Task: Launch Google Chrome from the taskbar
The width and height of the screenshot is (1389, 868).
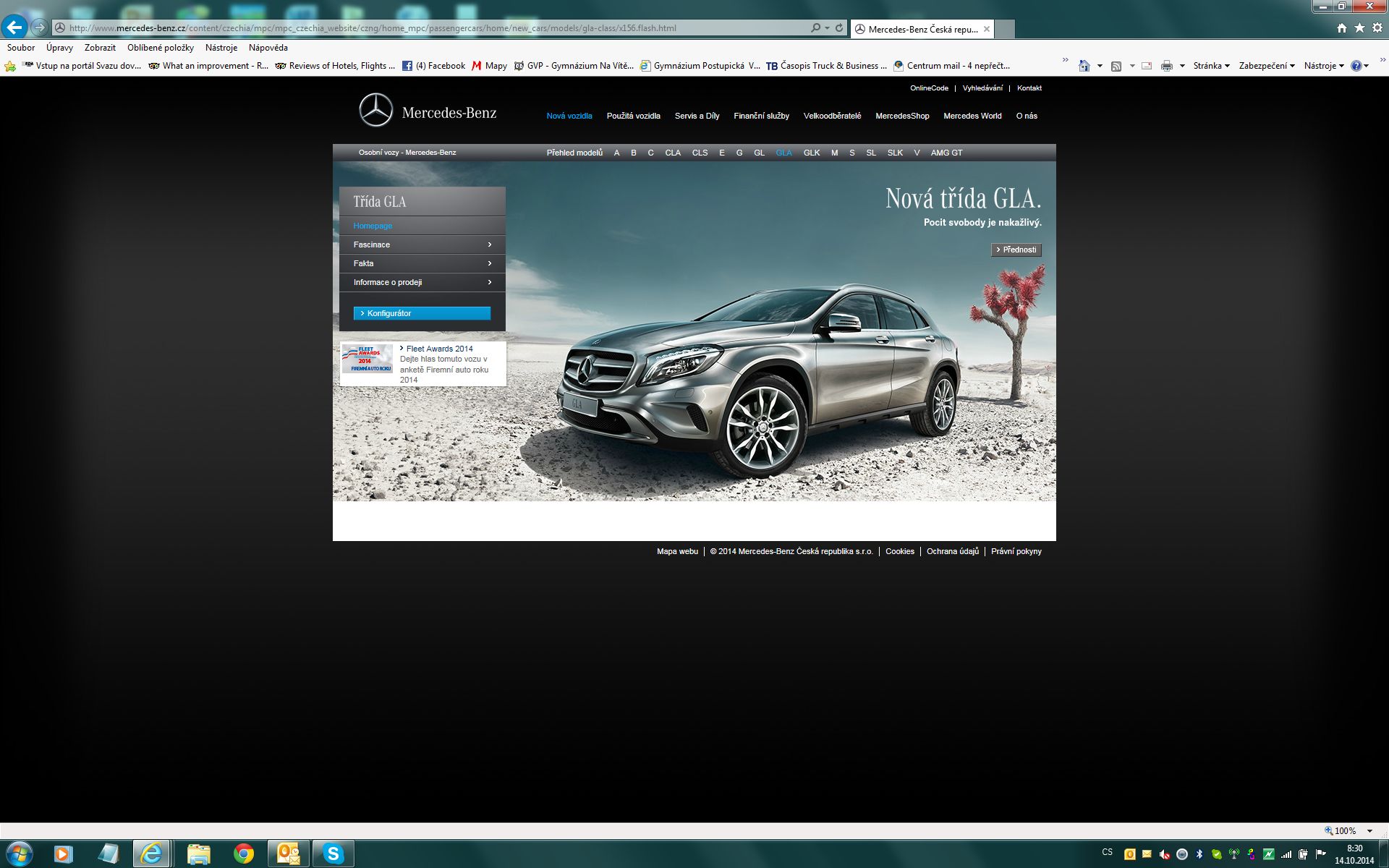Action: [244, 854]
